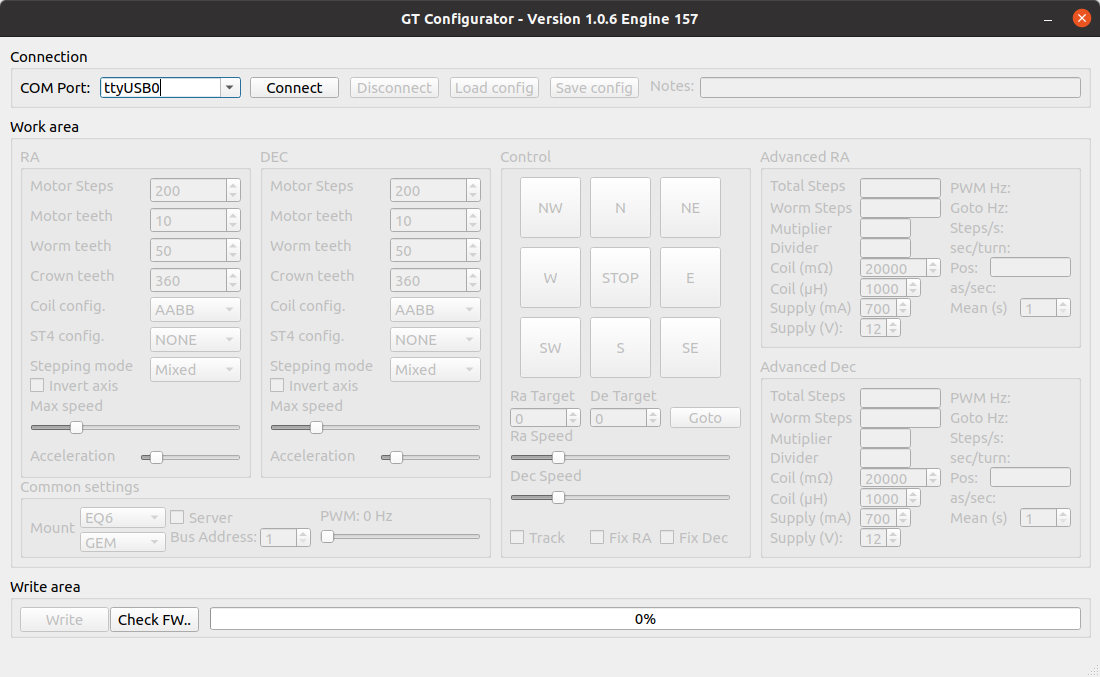Toggle the RA Invert axis checkbox
1100x677 pixels.
pos(37,386)
